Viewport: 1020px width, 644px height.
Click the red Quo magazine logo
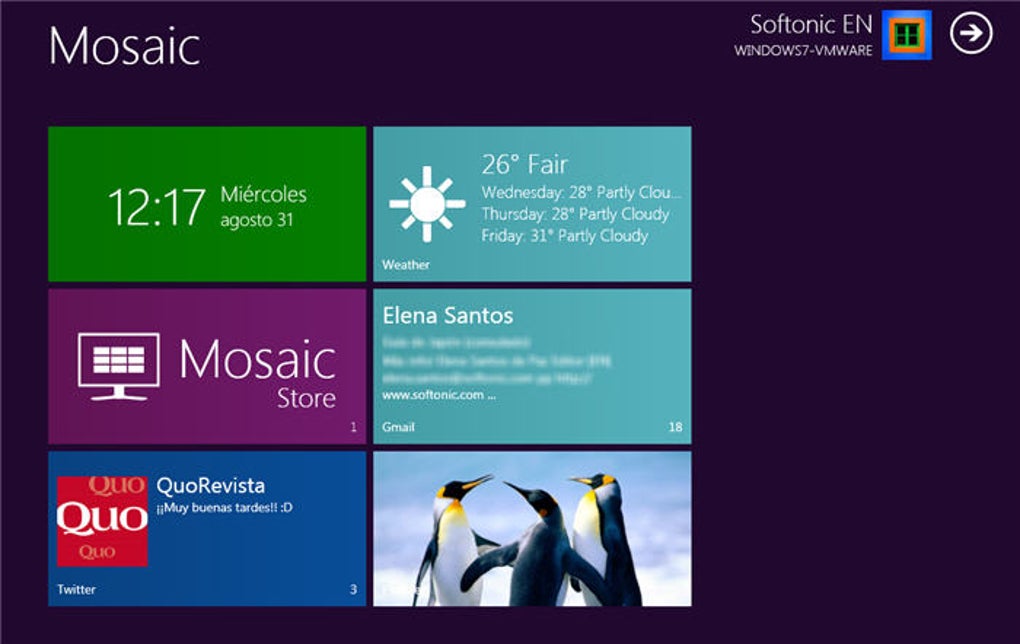click(x=102, y=521)
